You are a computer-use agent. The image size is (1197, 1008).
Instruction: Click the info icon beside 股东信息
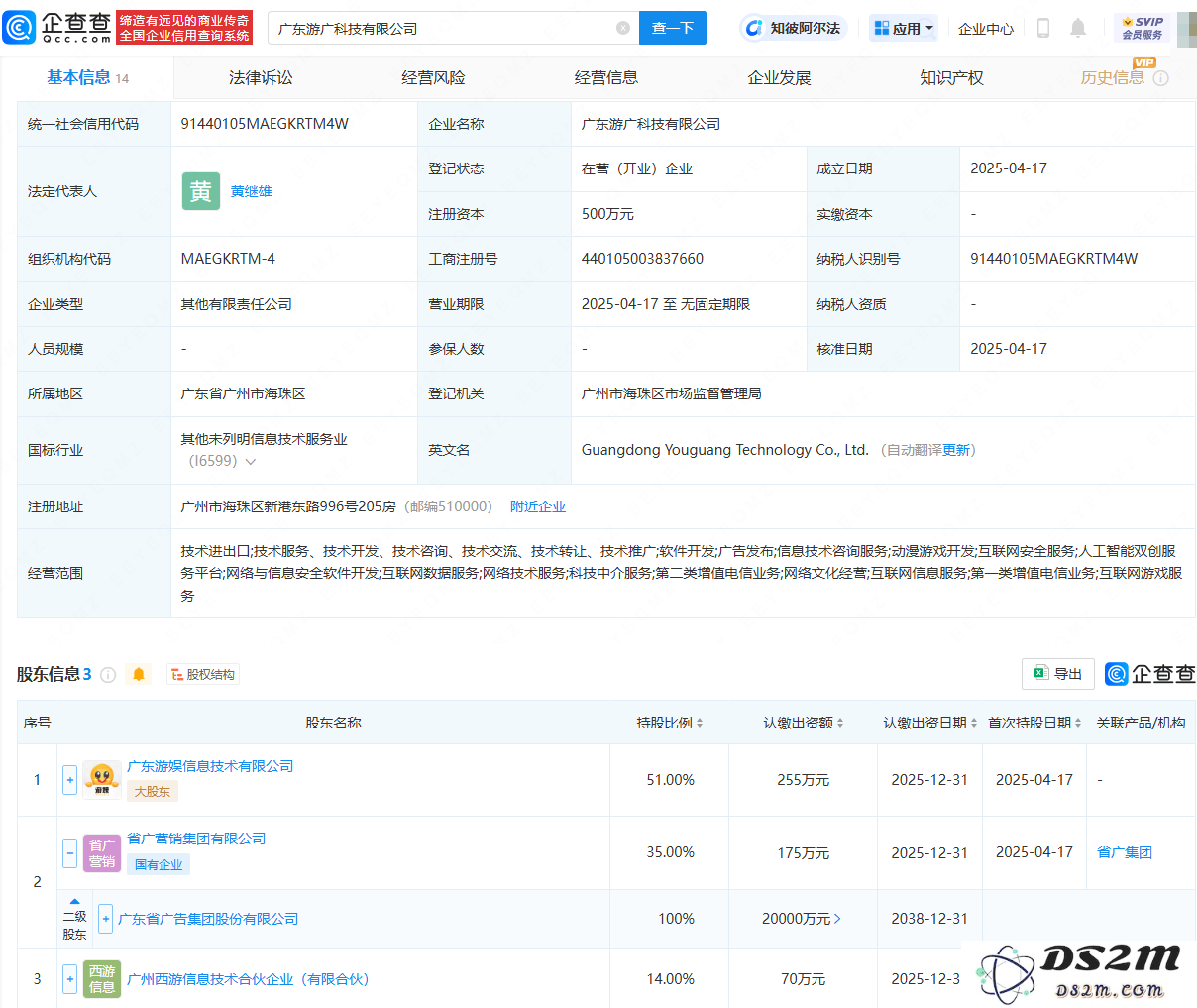tap(108, 675)
